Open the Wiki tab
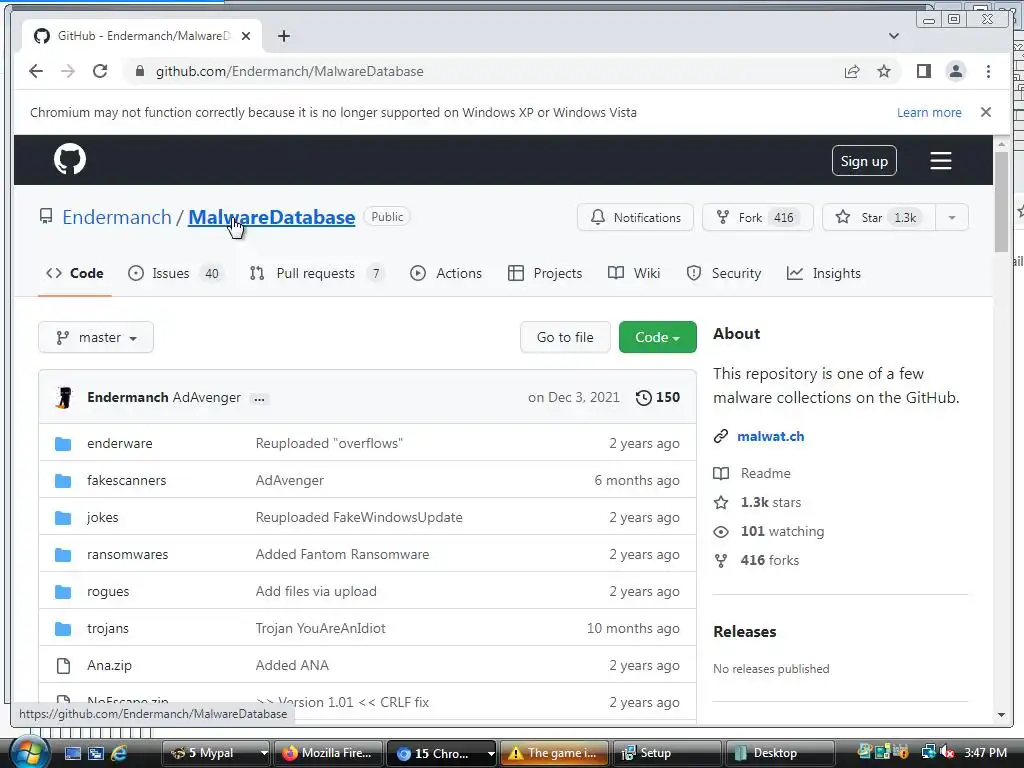This screenshot has width=1024, height=768. click(x=633, y=274)
